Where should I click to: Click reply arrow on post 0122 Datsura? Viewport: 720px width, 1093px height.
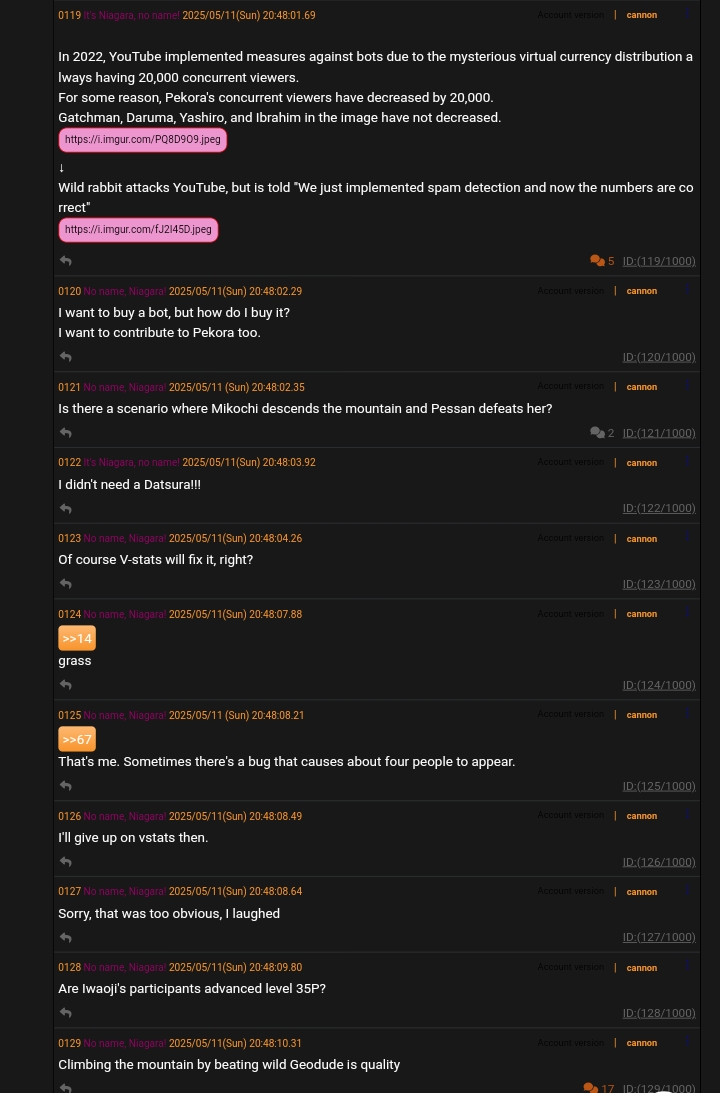(x=66, y=509)
